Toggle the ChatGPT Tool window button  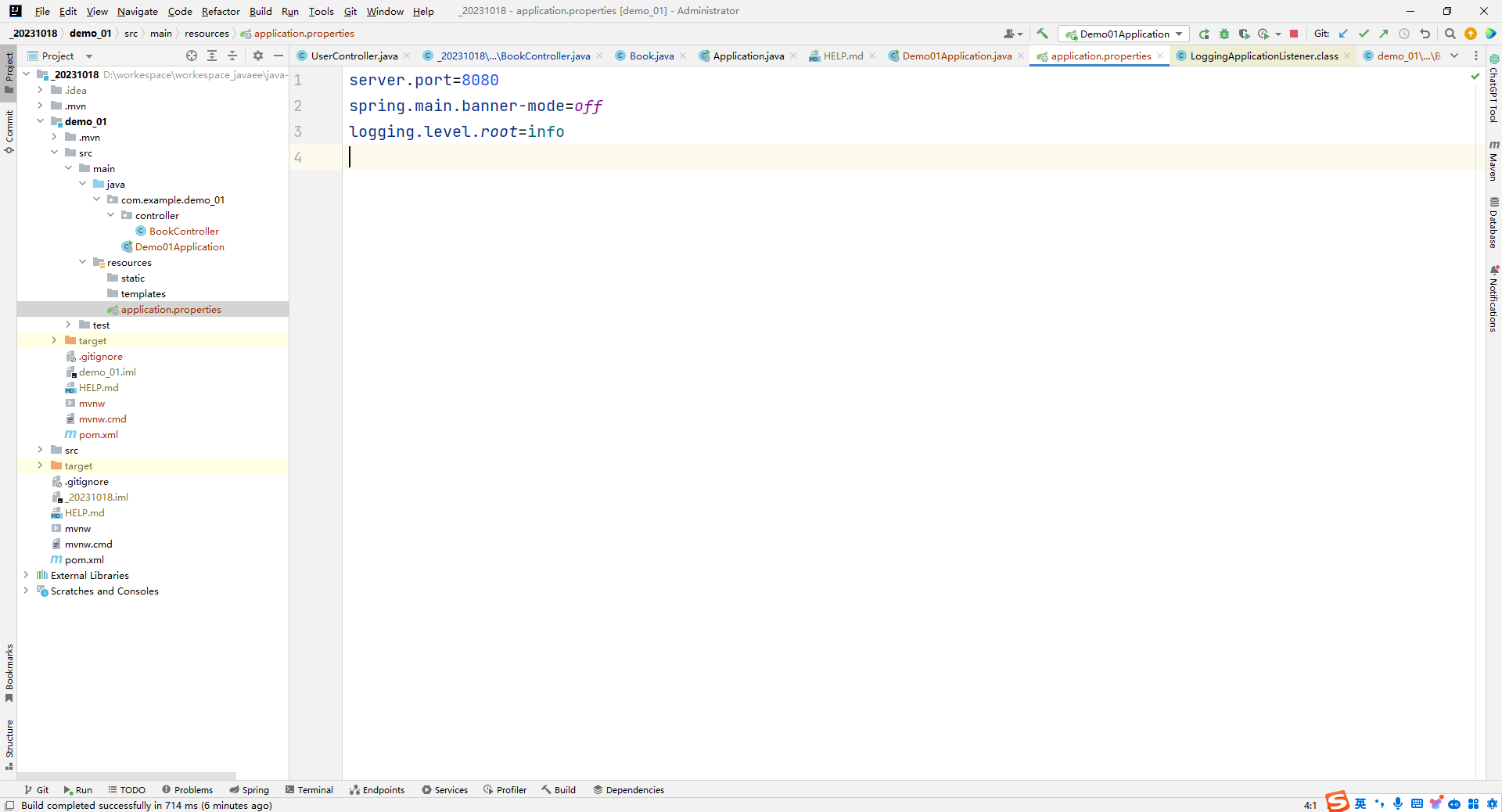pyautogui.click(x=1493, y=88)
